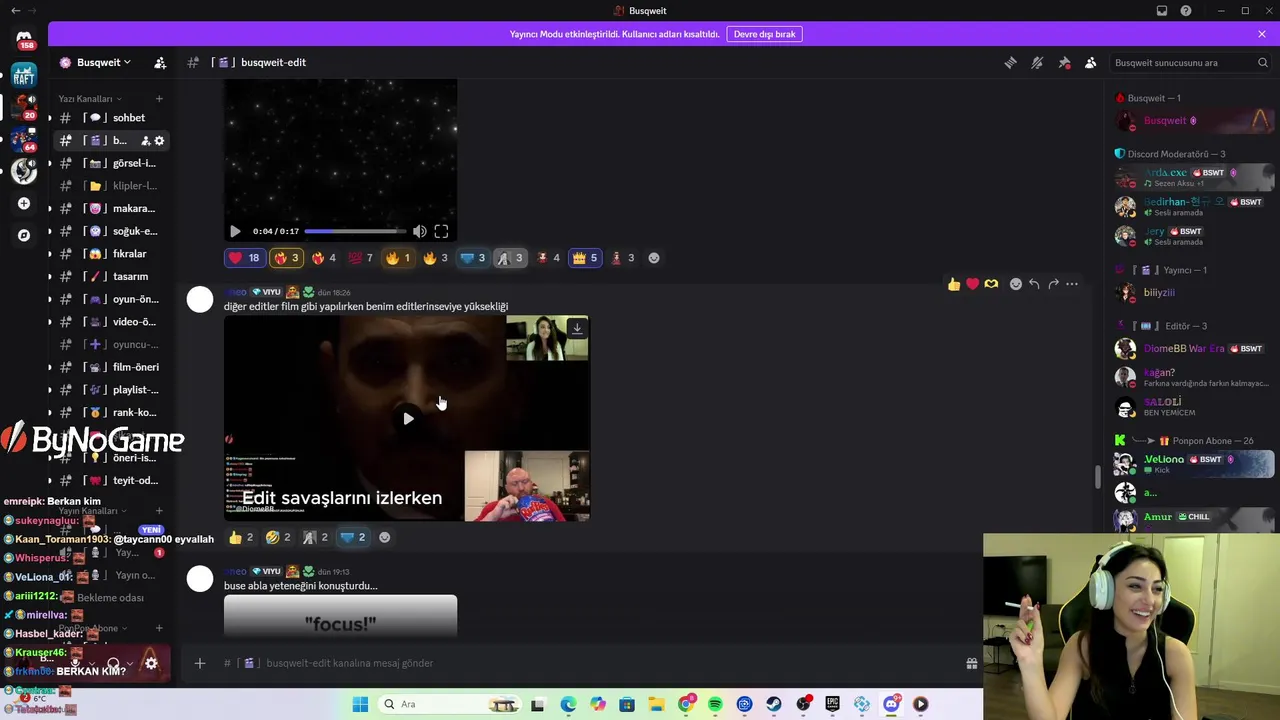Screen dimensions: 1280x720
Task: Toggle fire reaction with count 3
Action: coord(435,258)
